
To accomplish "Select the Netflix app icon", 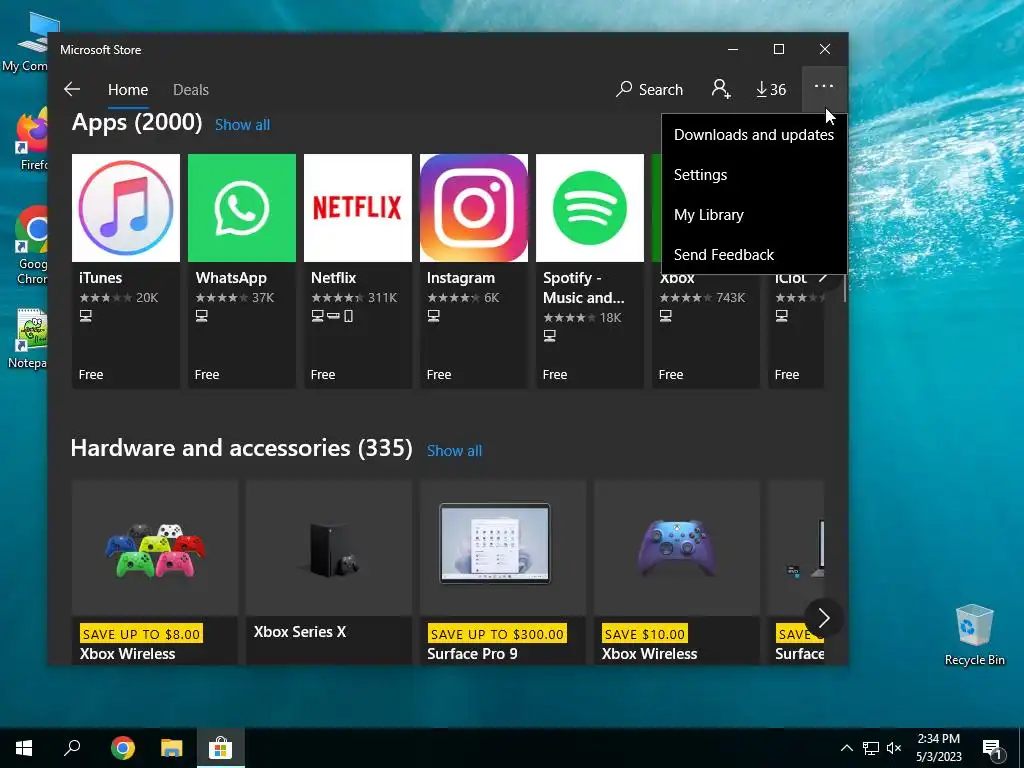I will [x=358, y=208].
